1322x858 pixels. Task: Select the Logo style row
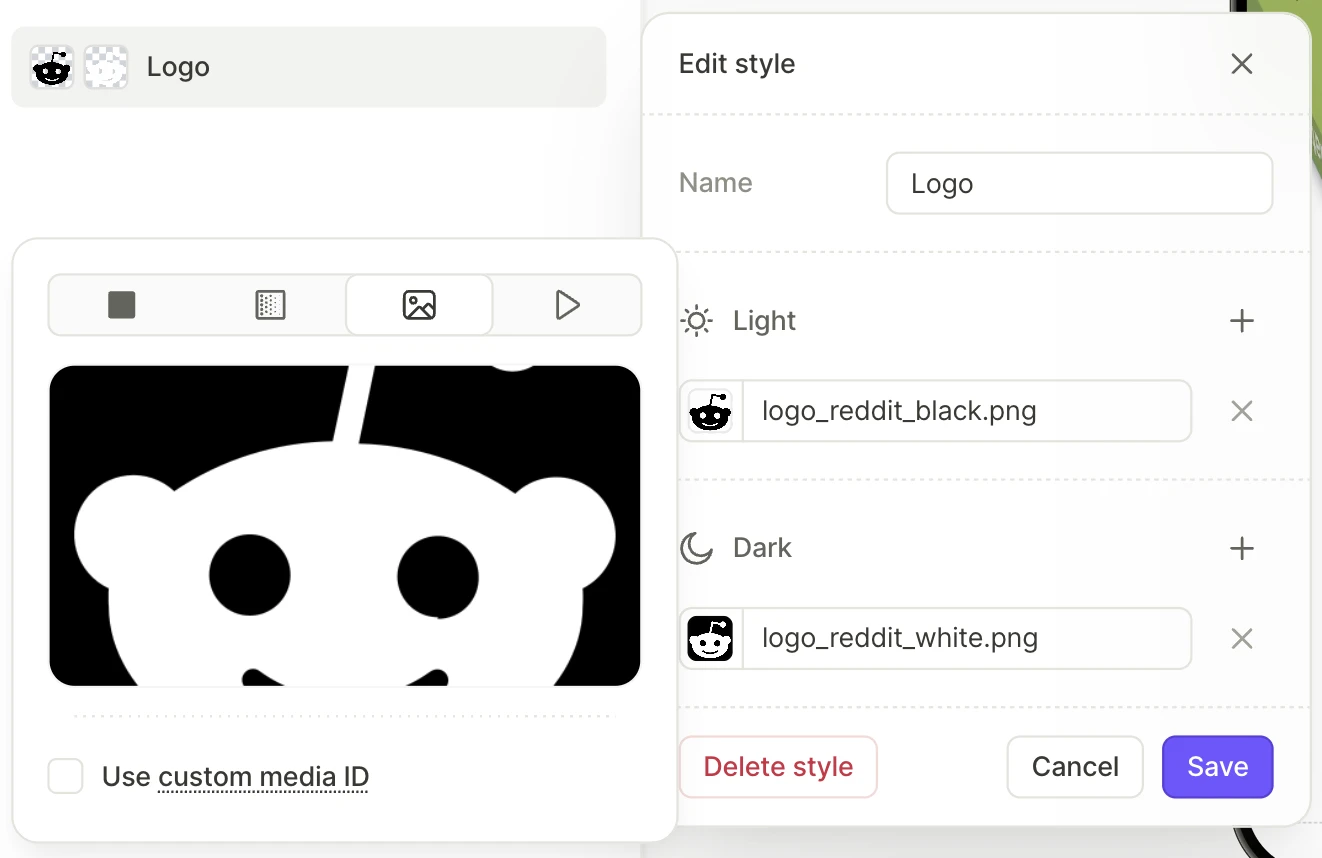point(309,67)
